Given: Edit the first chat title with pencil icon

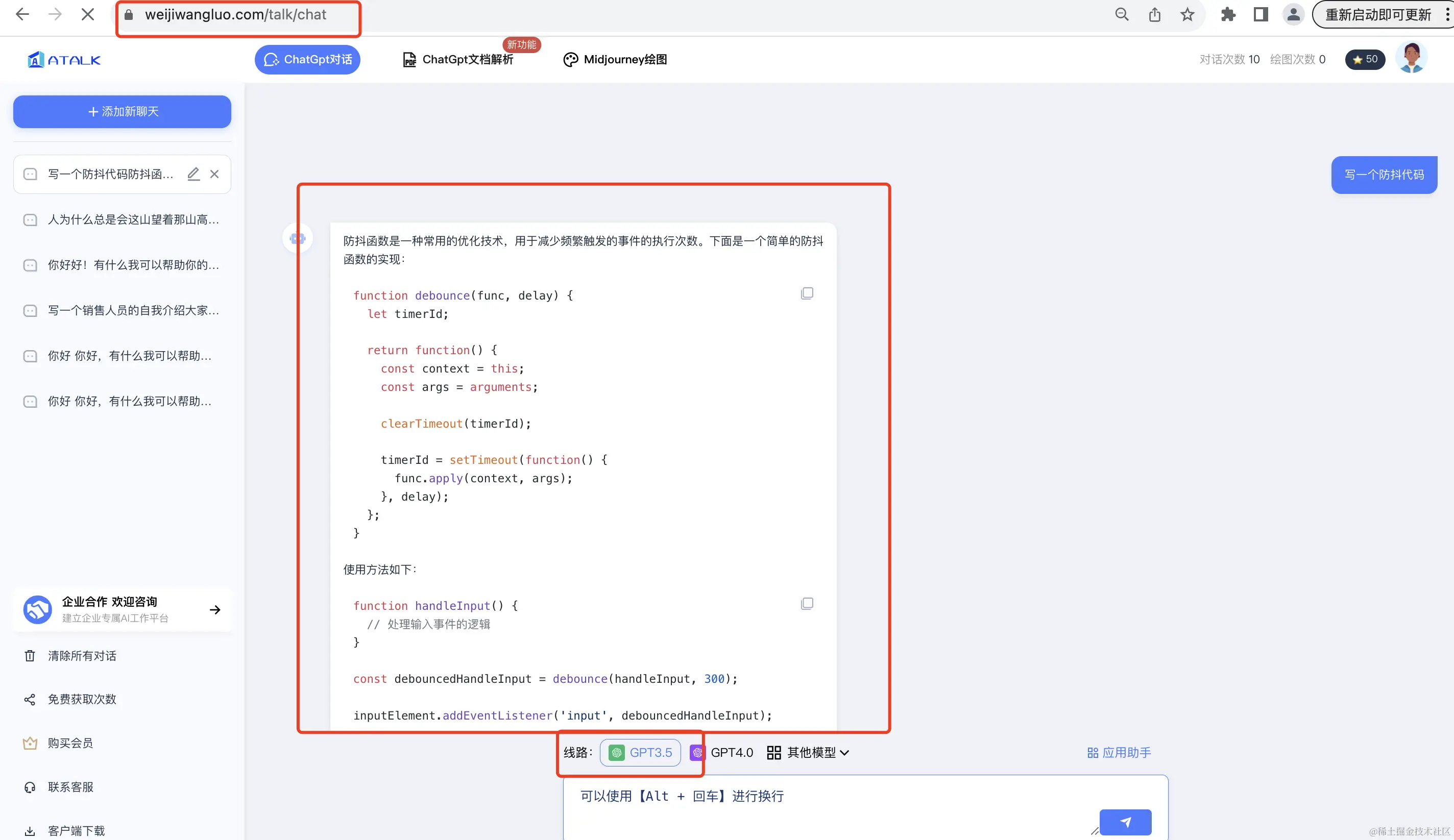Looking at the screenshot, I should (x=193, y=174).
